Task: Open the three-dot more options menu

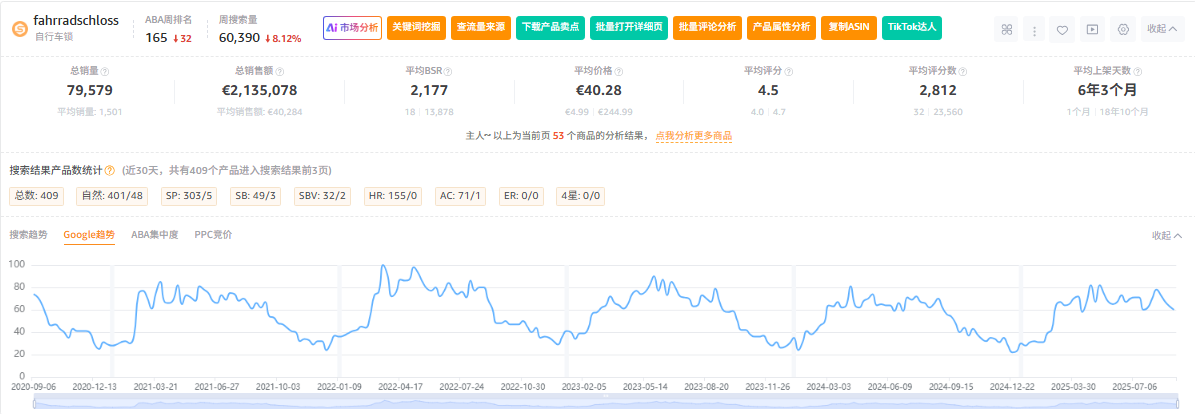Action: pos(1035,29)
